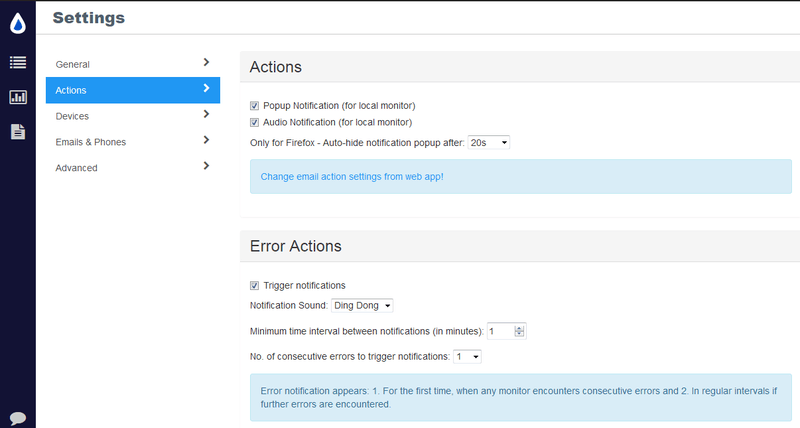Open the monitor list sidebar icon
This screenshot has width=800, height=428.
18,63
